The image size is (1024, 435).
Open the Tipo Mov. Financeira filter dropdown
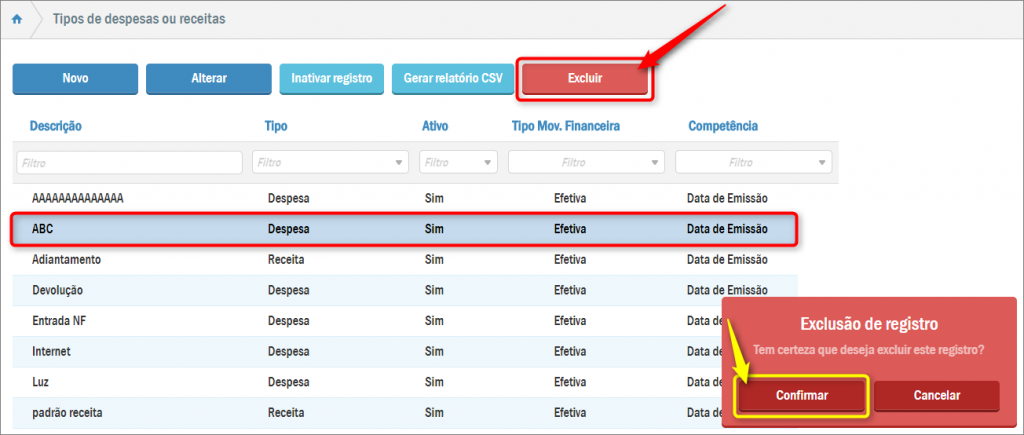(x=586, y=162)
